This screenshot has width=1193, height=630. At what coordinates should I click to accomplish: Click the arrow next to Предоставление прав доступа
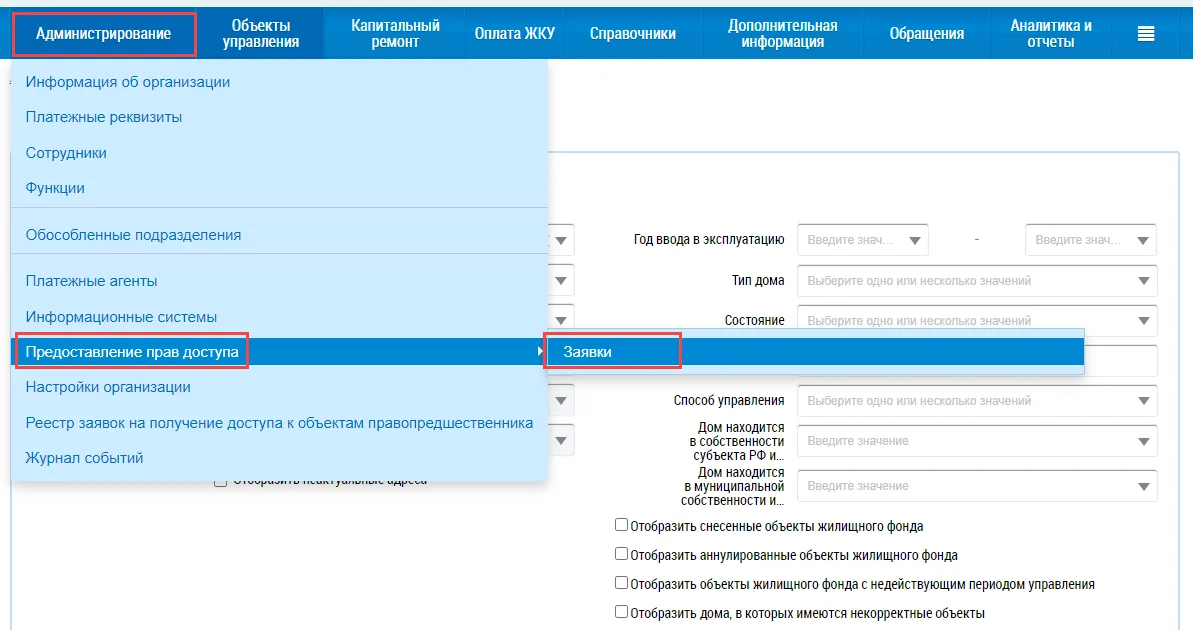coord(539,352)
